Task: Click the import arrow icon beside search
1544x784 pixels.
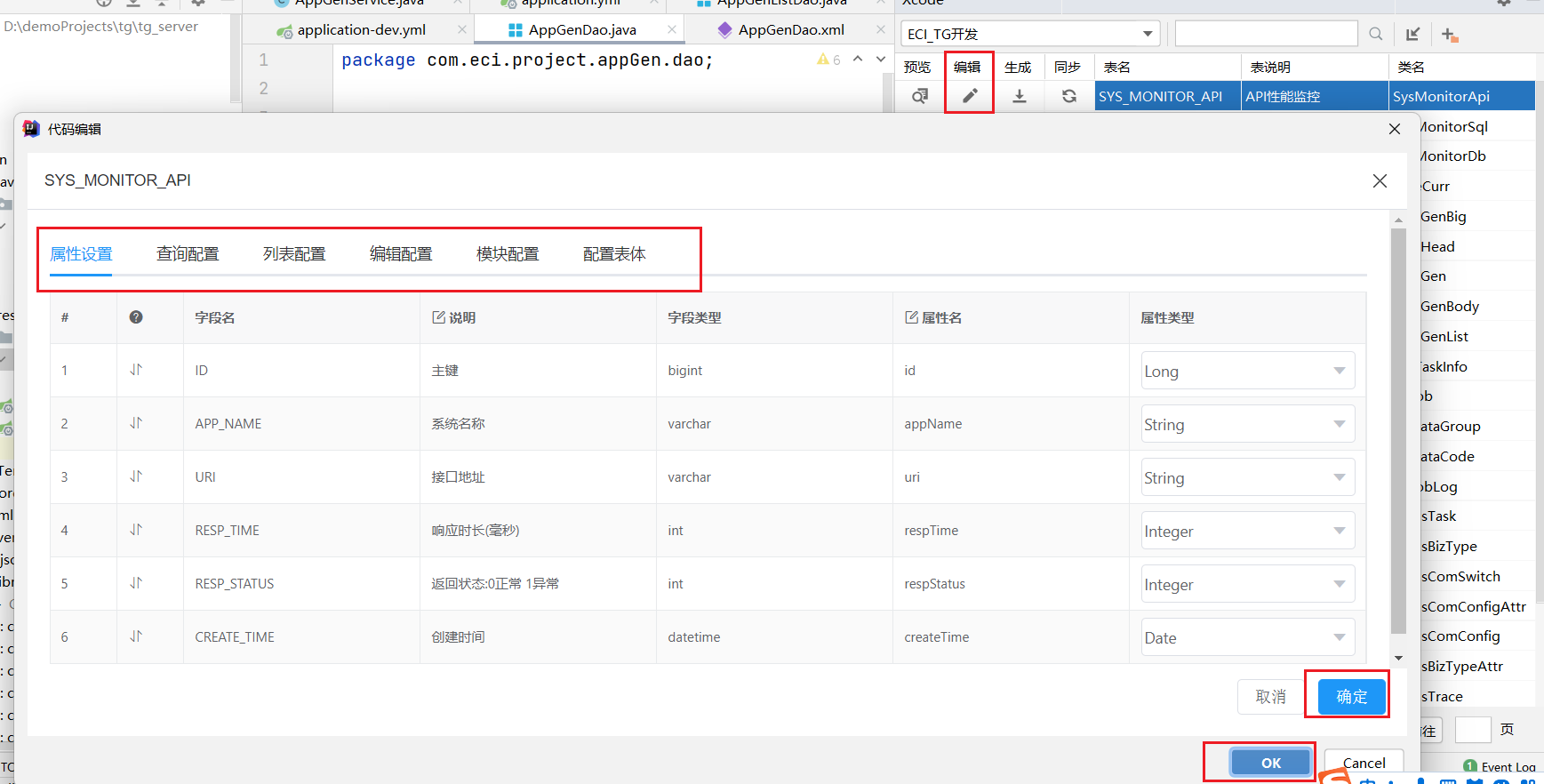Action: pos(1412,34)
